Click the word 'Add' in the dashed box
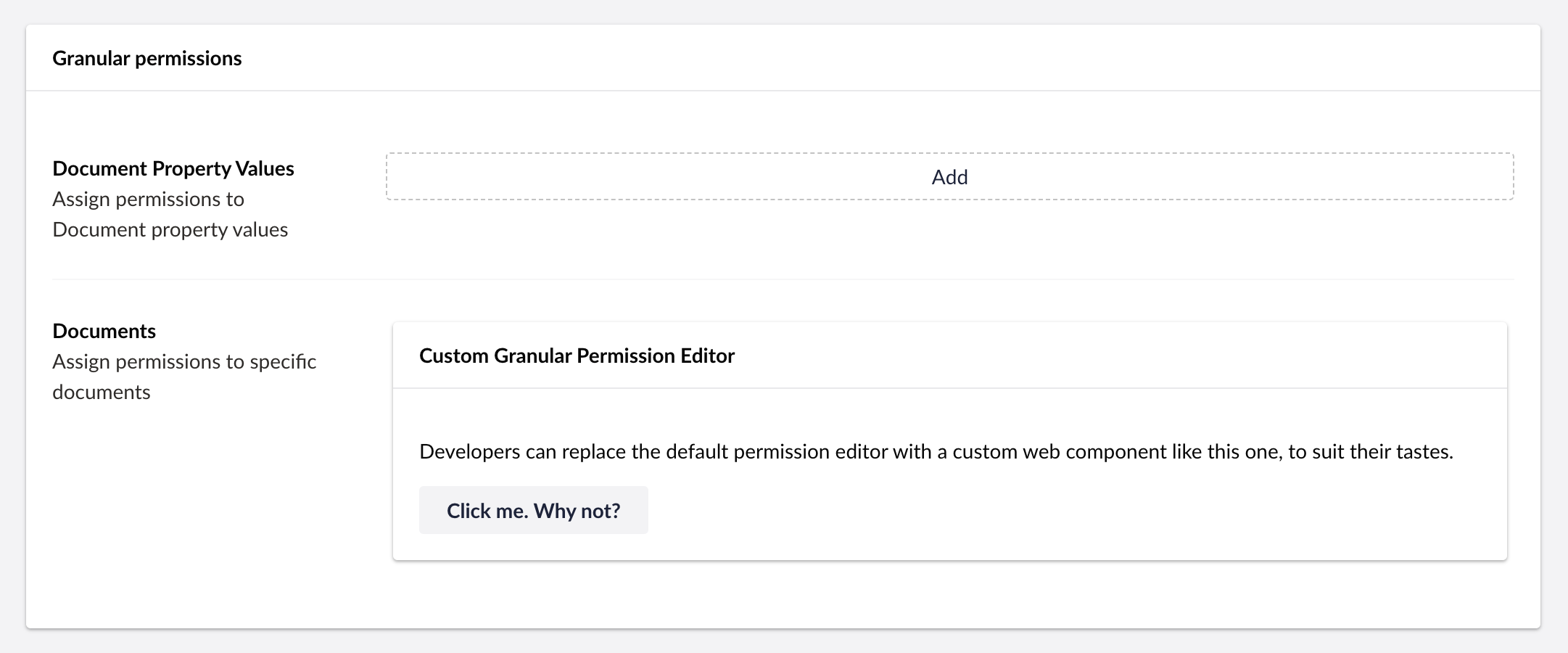The height and width of the screenshot is (653, 1568). click(949, 177)
